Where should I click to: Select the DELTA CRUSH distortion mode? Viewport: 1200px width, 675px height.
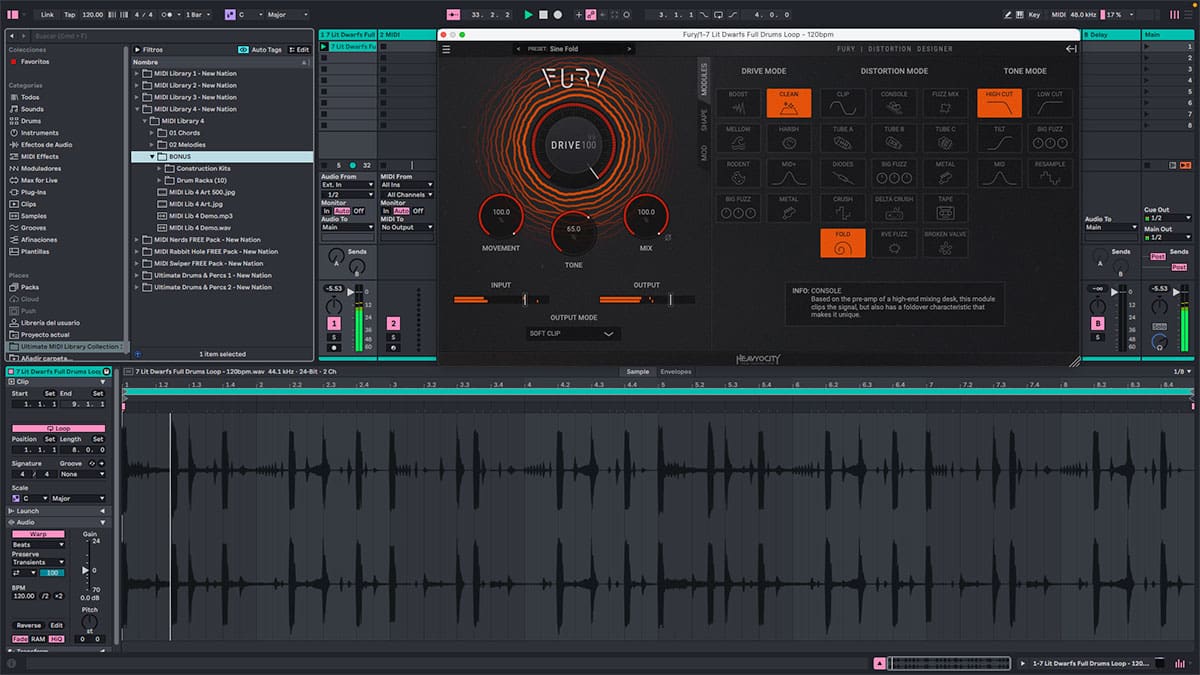(x=894, y=208)
